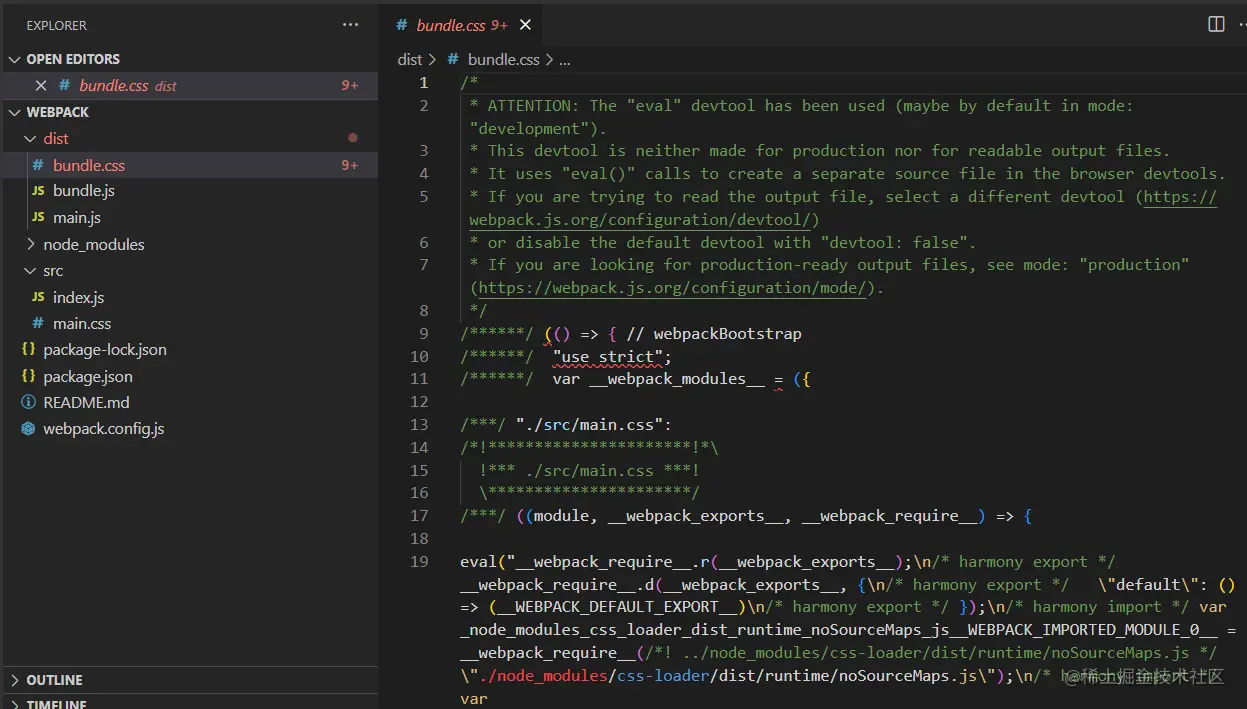Click line number 19 in the gutter

click(419, 561)
